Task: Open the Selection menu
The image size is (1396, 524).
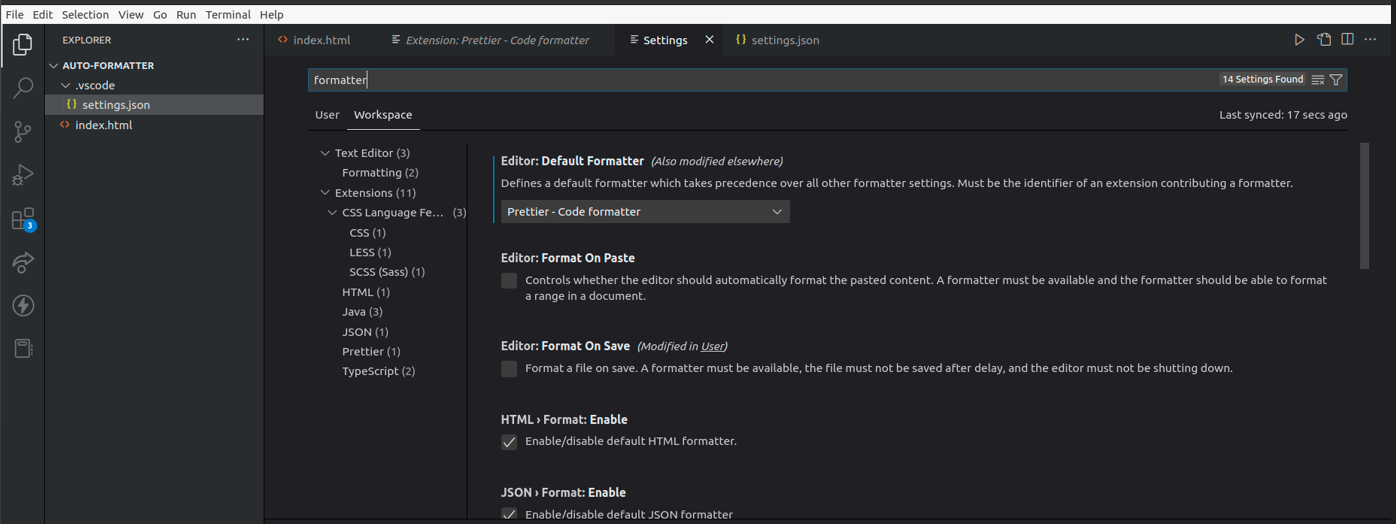Action: (85, 15)
